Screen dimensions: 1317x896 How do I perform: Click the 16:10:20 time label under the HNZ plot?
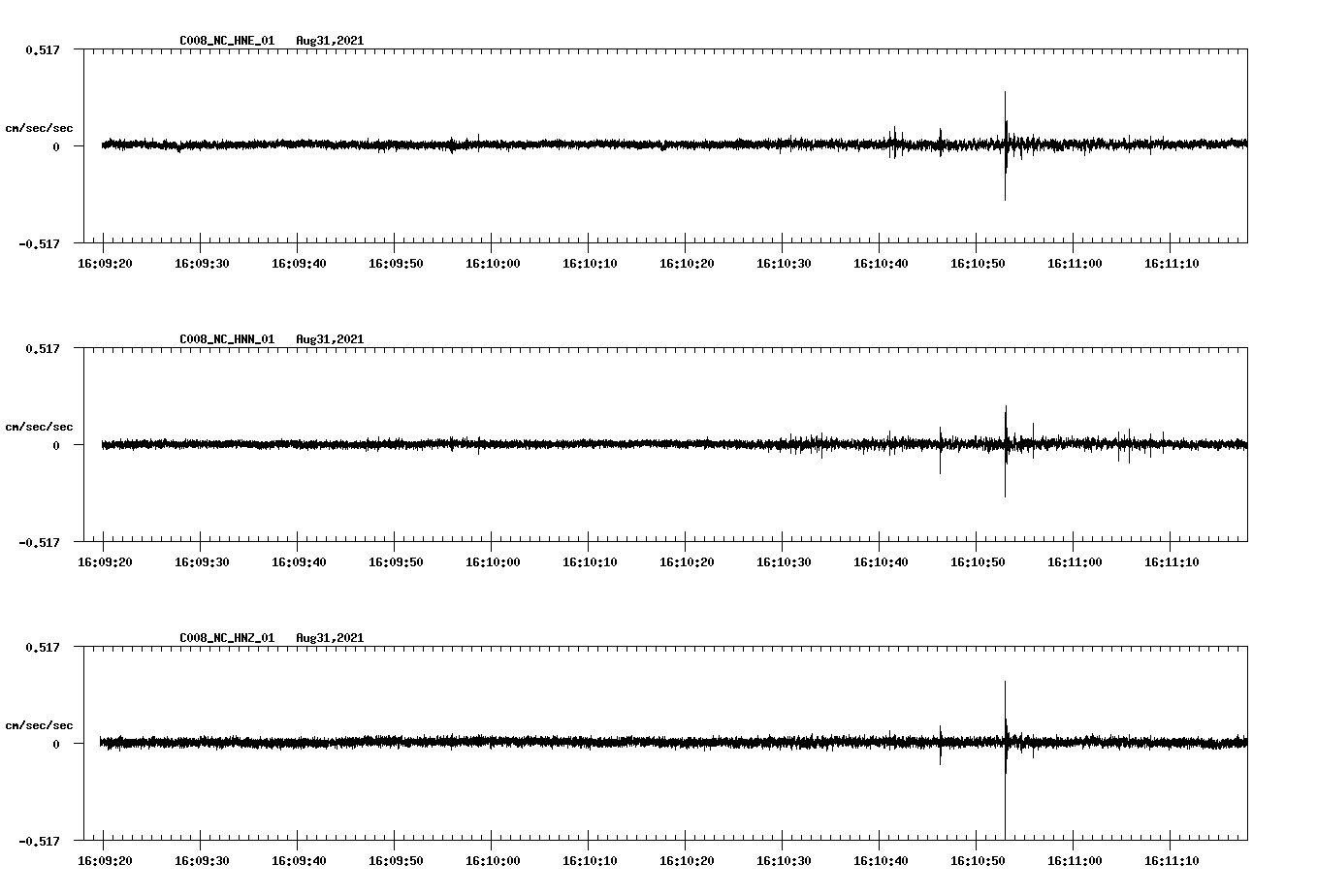[x=687, y=861]
